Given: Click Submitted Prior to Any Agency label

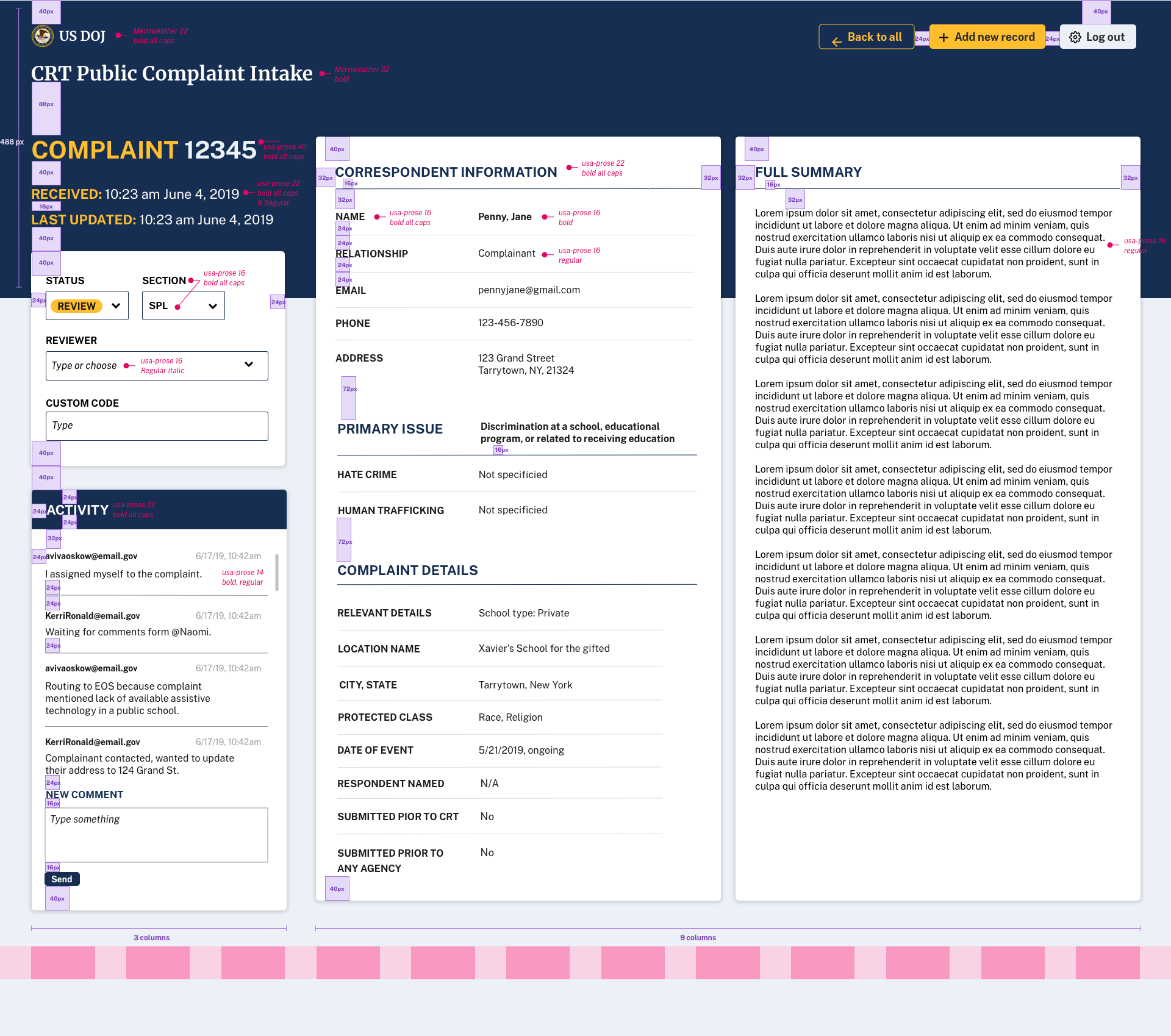Looking at the screenshot, I should pyautogui.click(x=390, y=860).
